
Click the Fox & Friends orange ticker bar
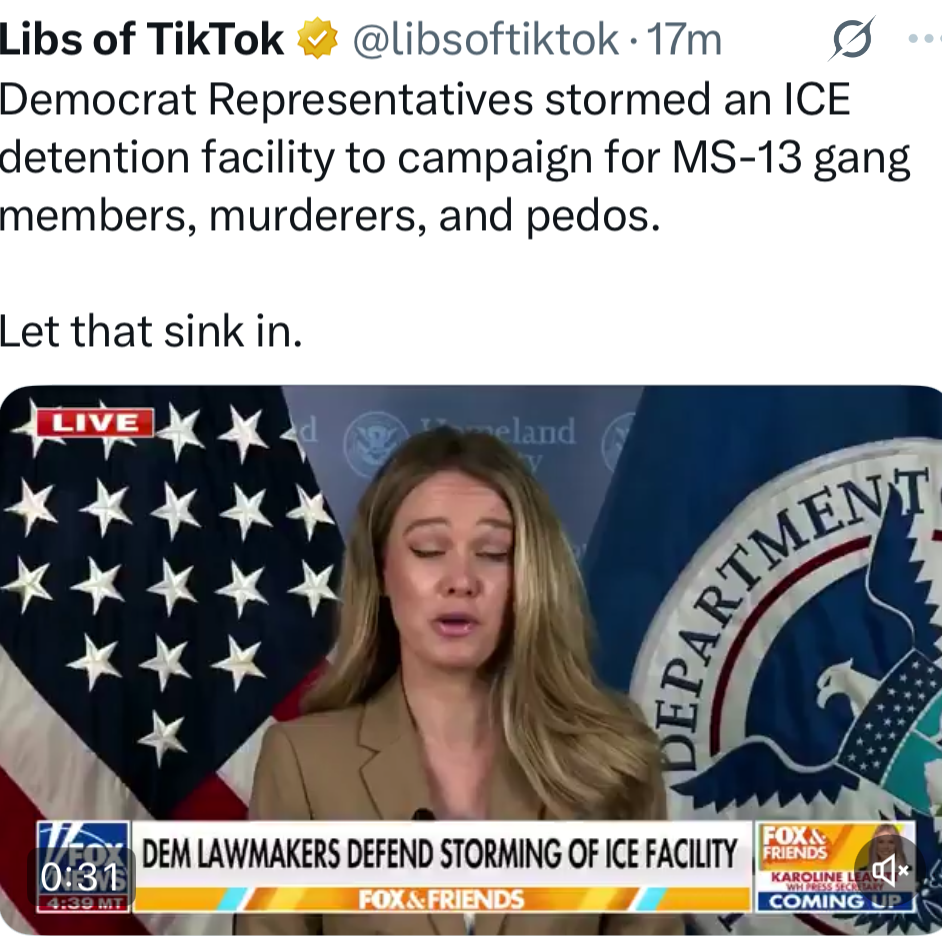441,900
